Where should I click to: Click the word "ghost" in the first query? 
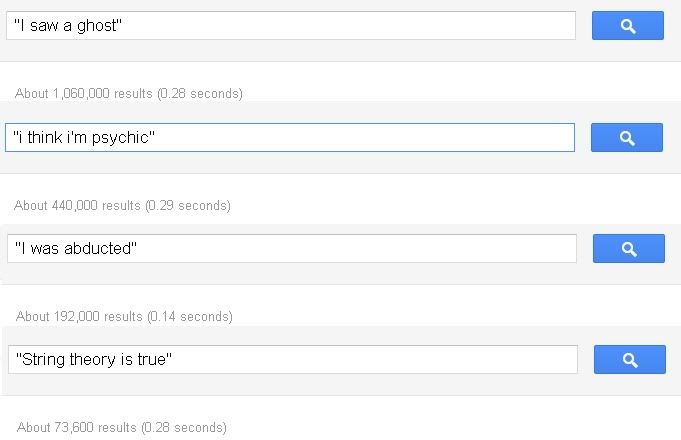(x=97, y=26)
